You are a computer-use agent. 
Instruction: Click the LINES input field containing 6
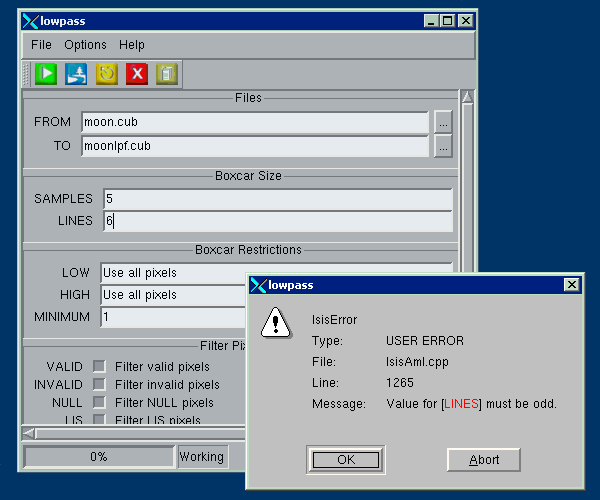(276, 221)
